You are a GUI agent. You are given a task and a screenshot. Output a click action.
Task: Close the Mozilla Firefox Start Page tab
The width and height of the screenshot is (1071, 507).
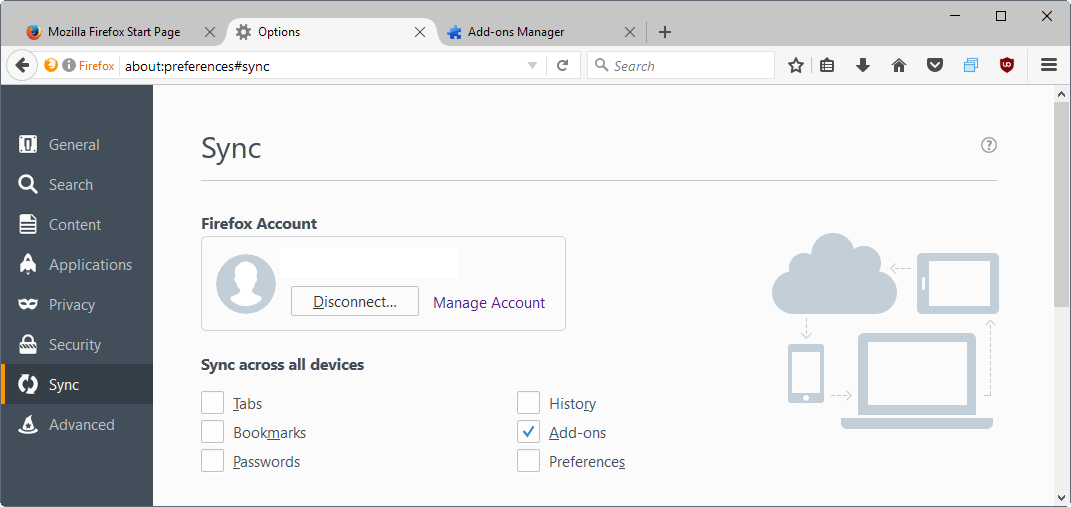210,32
